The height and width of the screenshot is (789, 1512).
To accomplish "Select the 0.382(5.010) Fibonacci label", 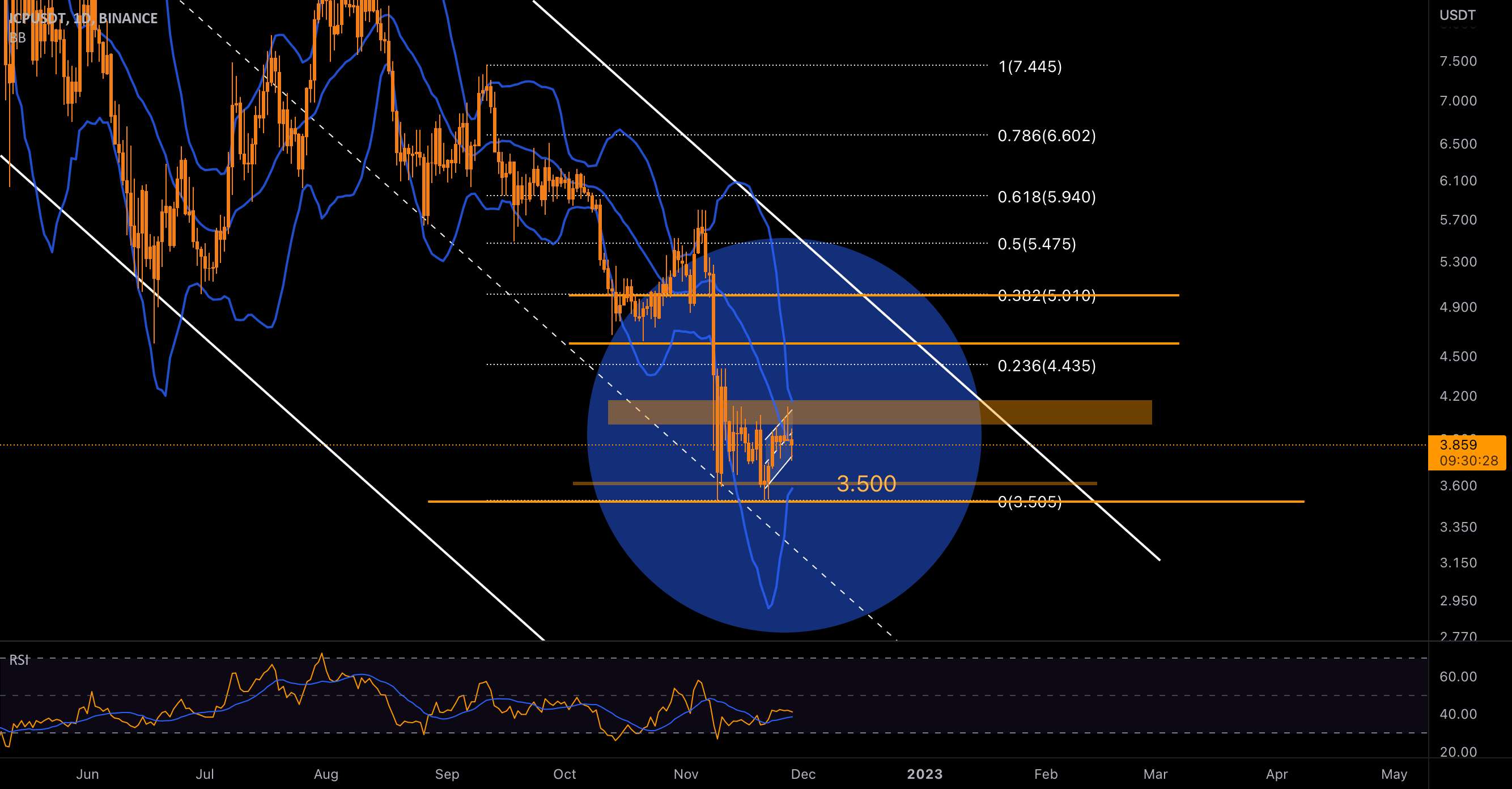I will click(x=1047, y=295).
